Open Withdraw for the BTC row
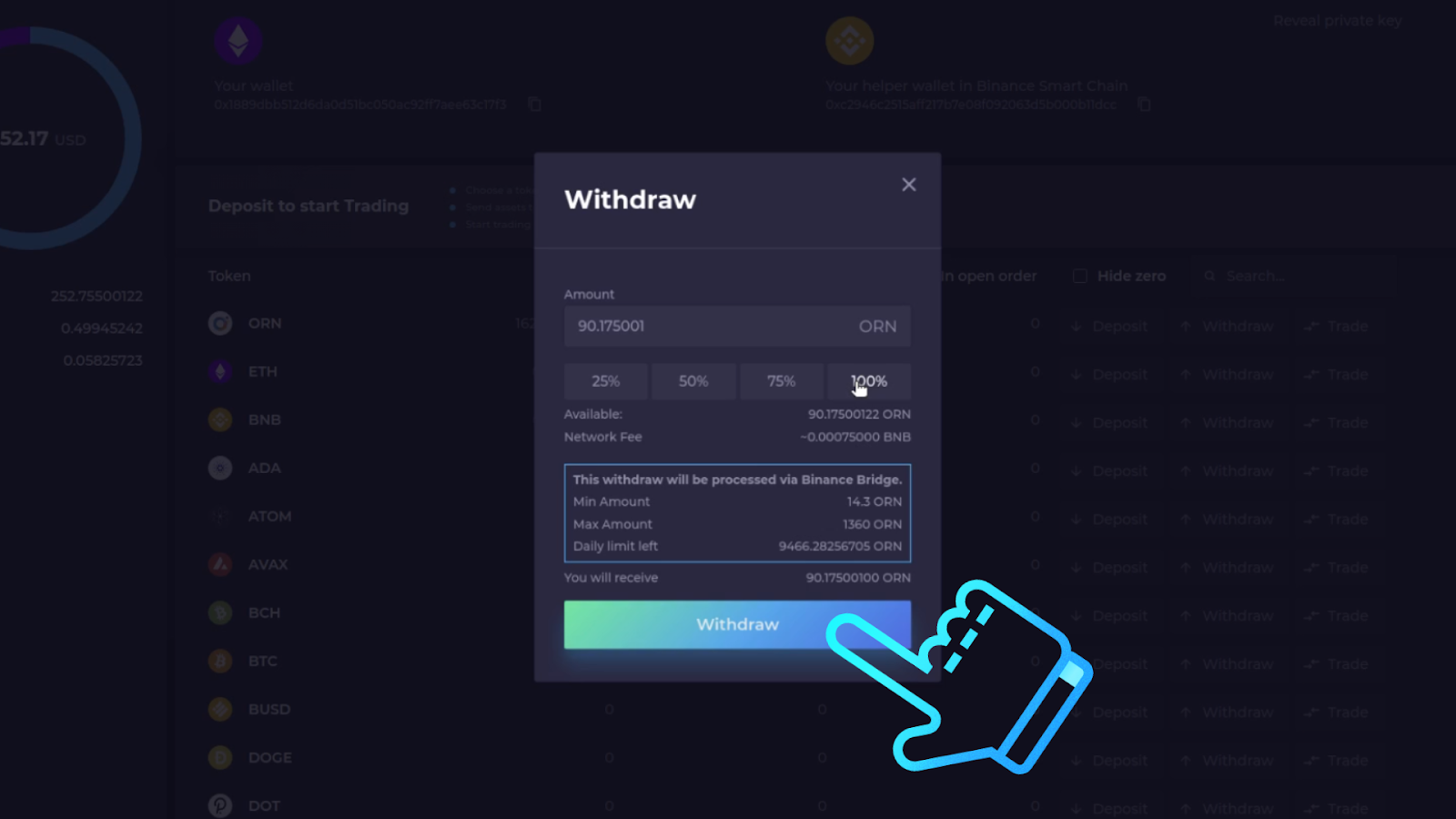 pyautogui.click(x=1228, y=663)
